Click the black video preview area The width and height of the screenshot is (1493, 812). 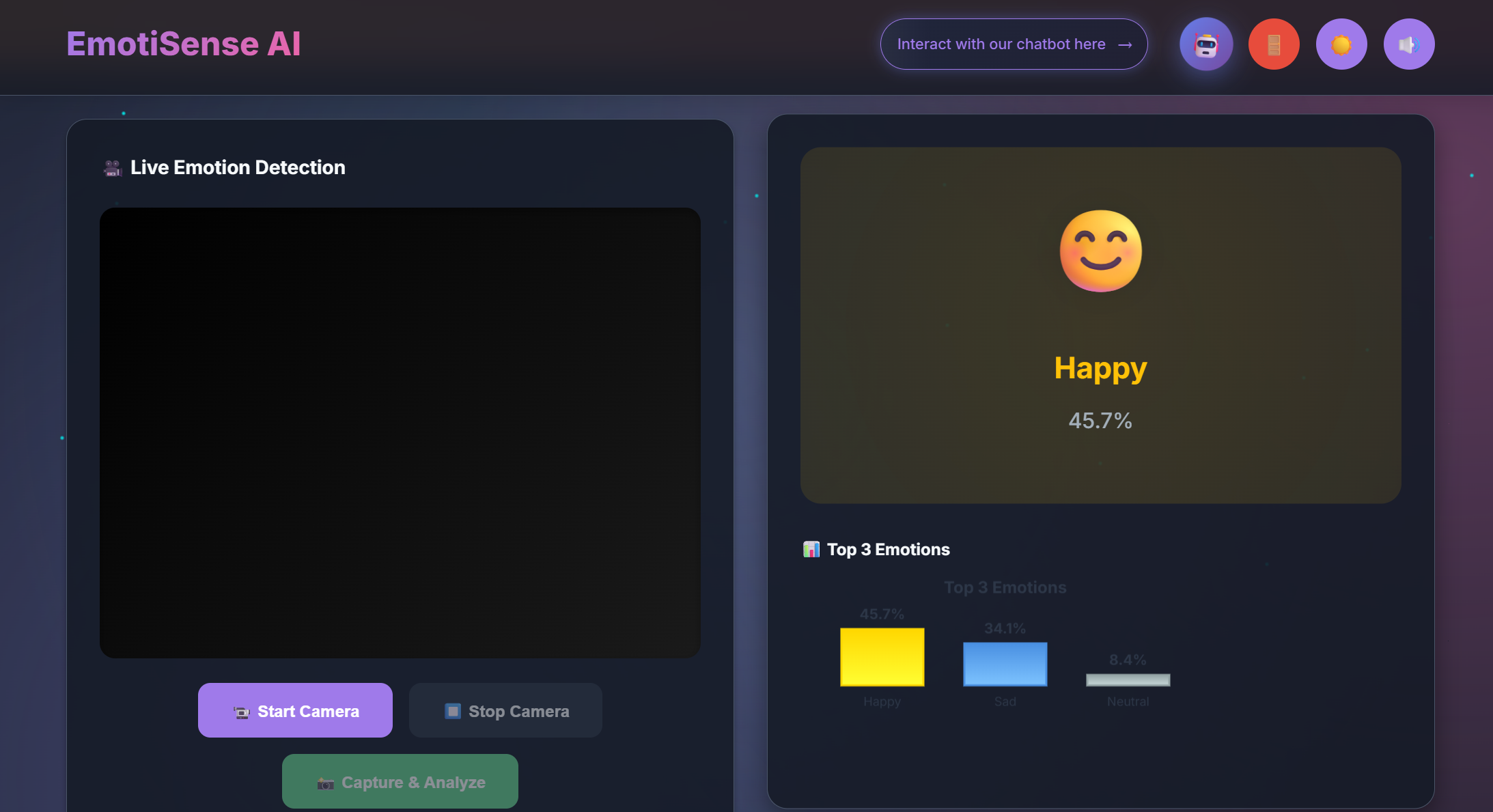tap(400, 432)
